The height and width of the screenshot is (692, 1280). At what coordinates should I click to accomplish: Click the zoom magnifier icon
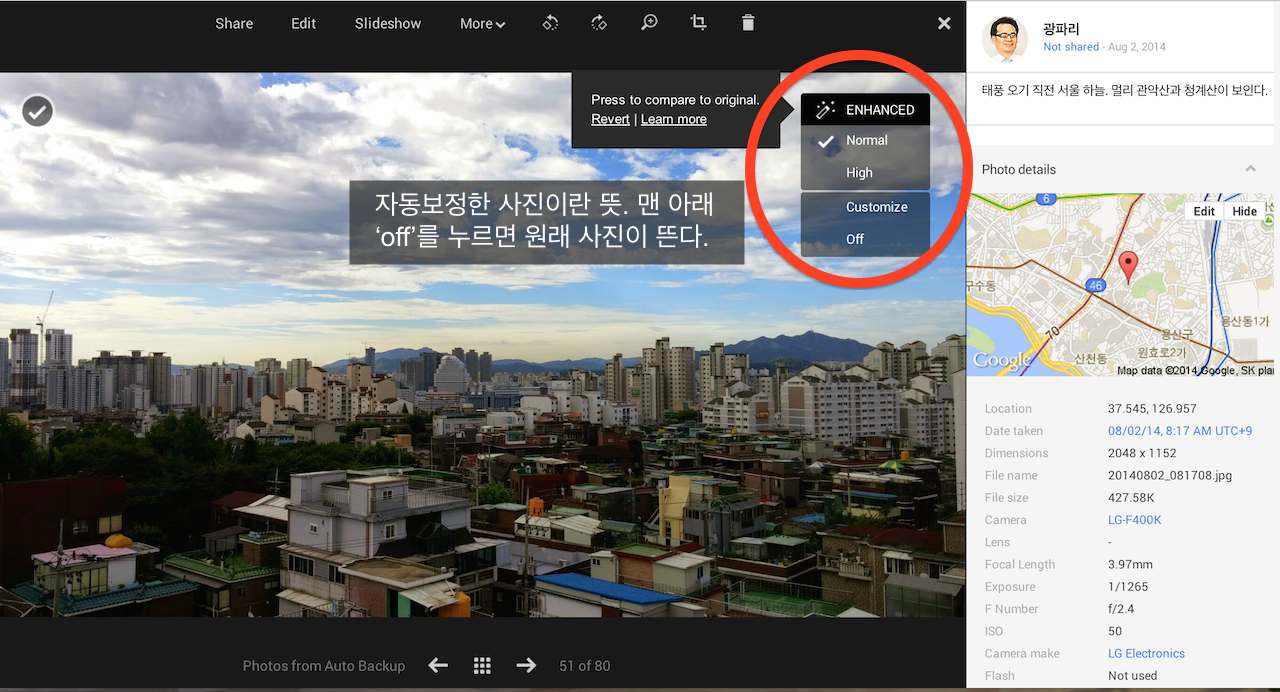coord(649,23)
